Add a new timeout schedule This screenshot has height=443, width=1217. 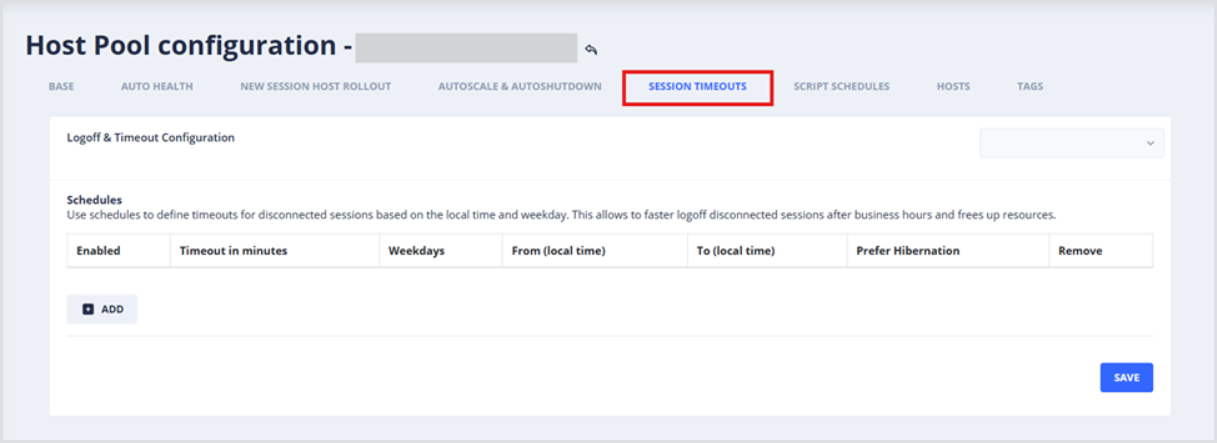[x=102, y=309]
